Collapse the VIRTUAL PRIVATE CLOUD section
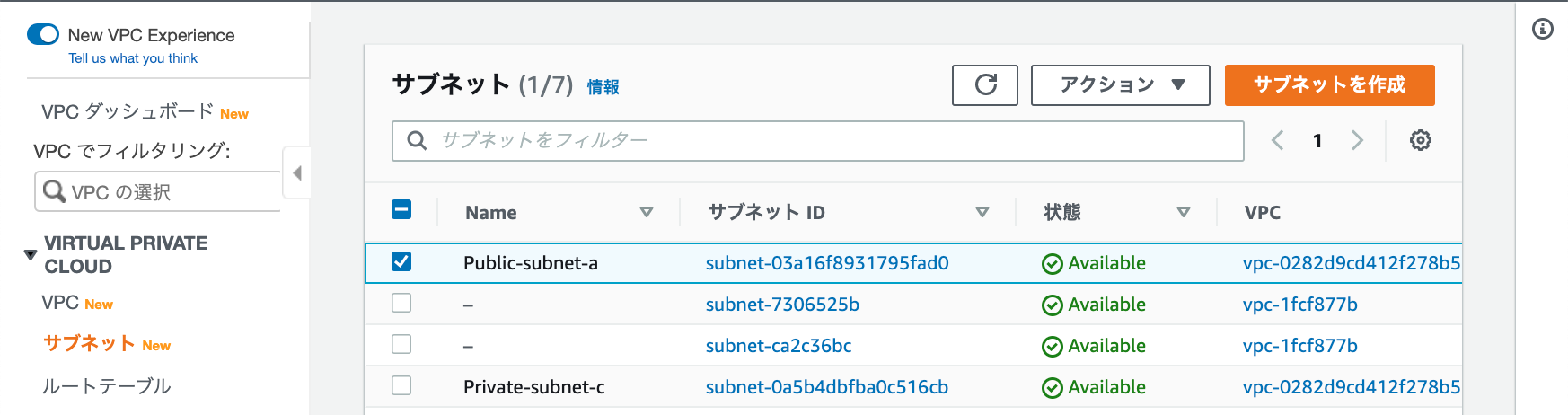Screen dimensions: 1568x415 31,255
